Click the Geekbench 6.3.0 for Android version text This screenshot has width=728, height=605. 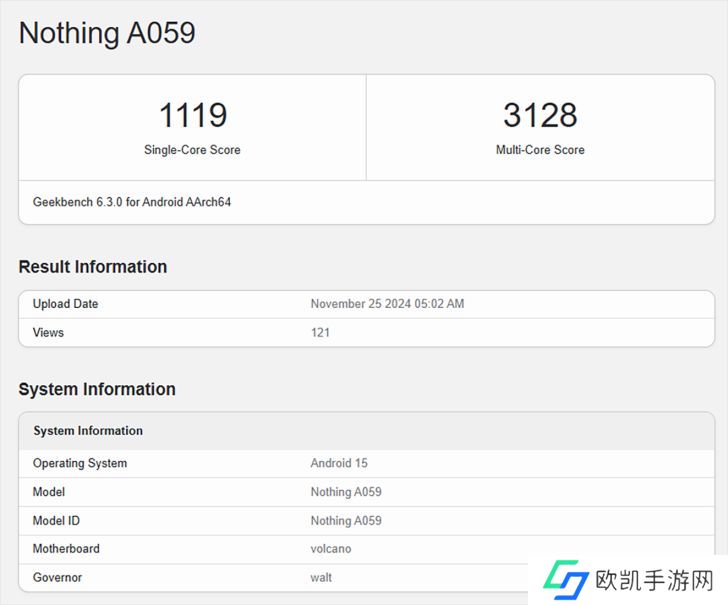132,202
